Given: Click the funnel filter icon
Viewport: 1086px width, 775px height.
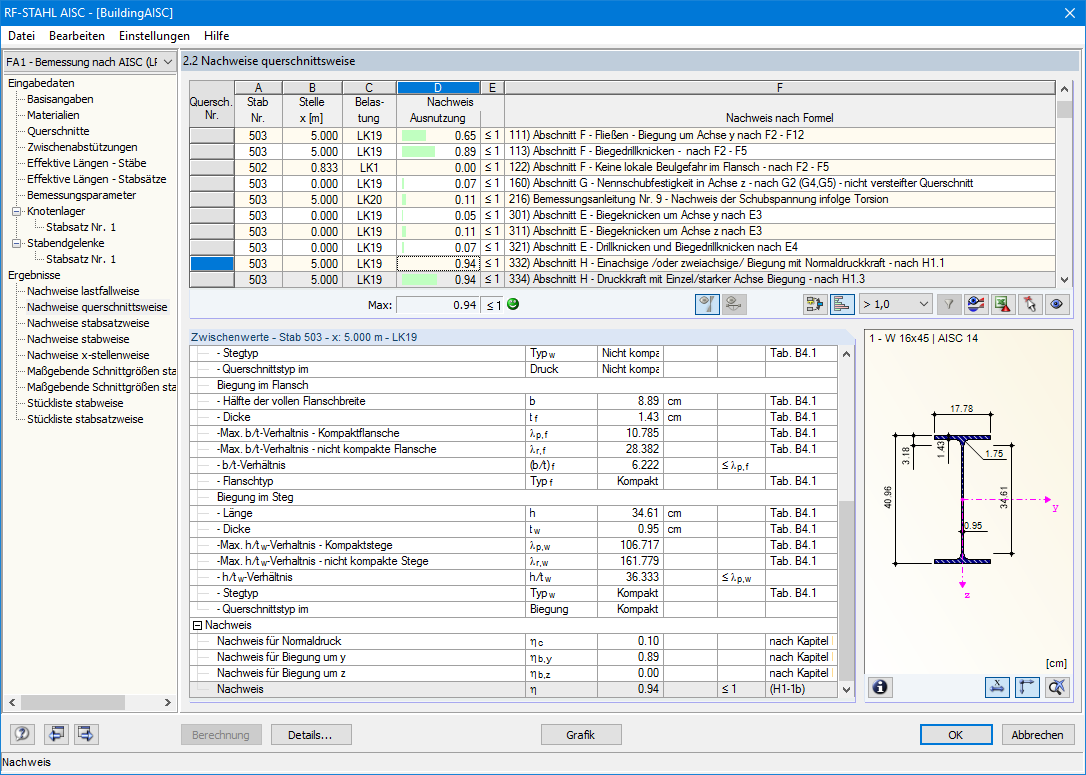Looking at the screenshot, I should [x=949, y=305].
